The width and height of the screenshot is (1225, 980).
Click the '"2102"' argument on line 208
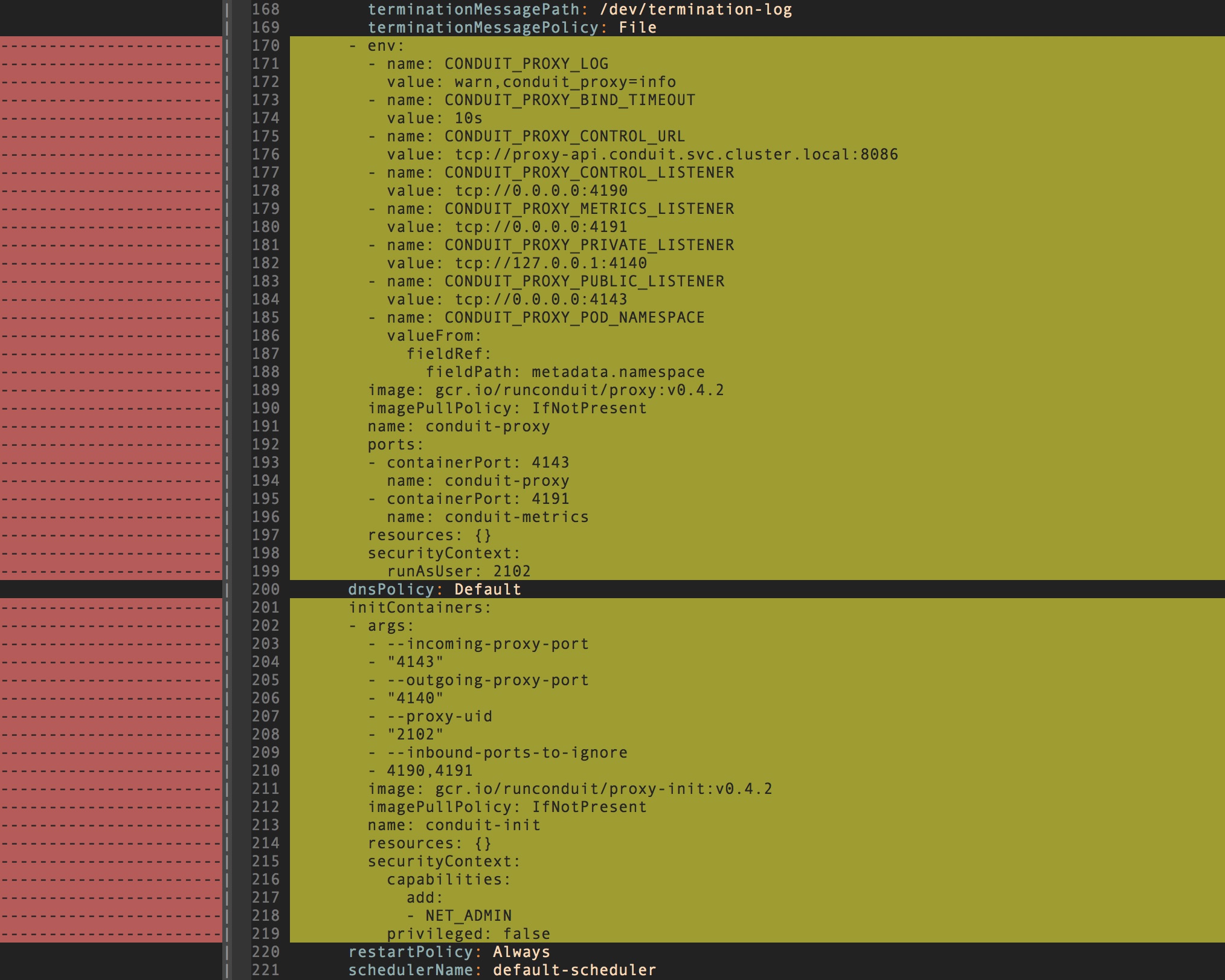[x=416, y=735]
